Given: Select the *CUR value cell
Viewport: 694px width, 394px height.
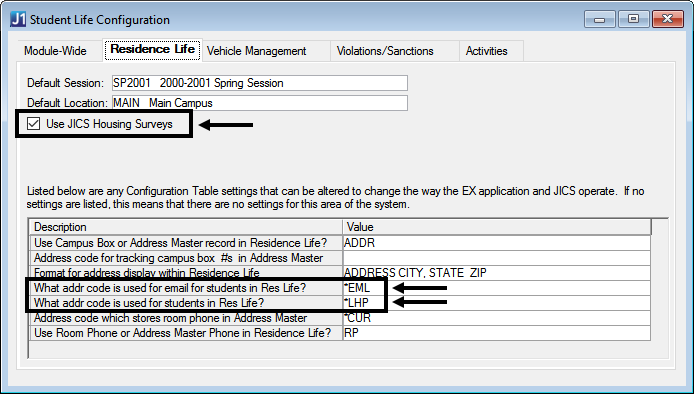Looking at the screenshot, I should (497, 318).
